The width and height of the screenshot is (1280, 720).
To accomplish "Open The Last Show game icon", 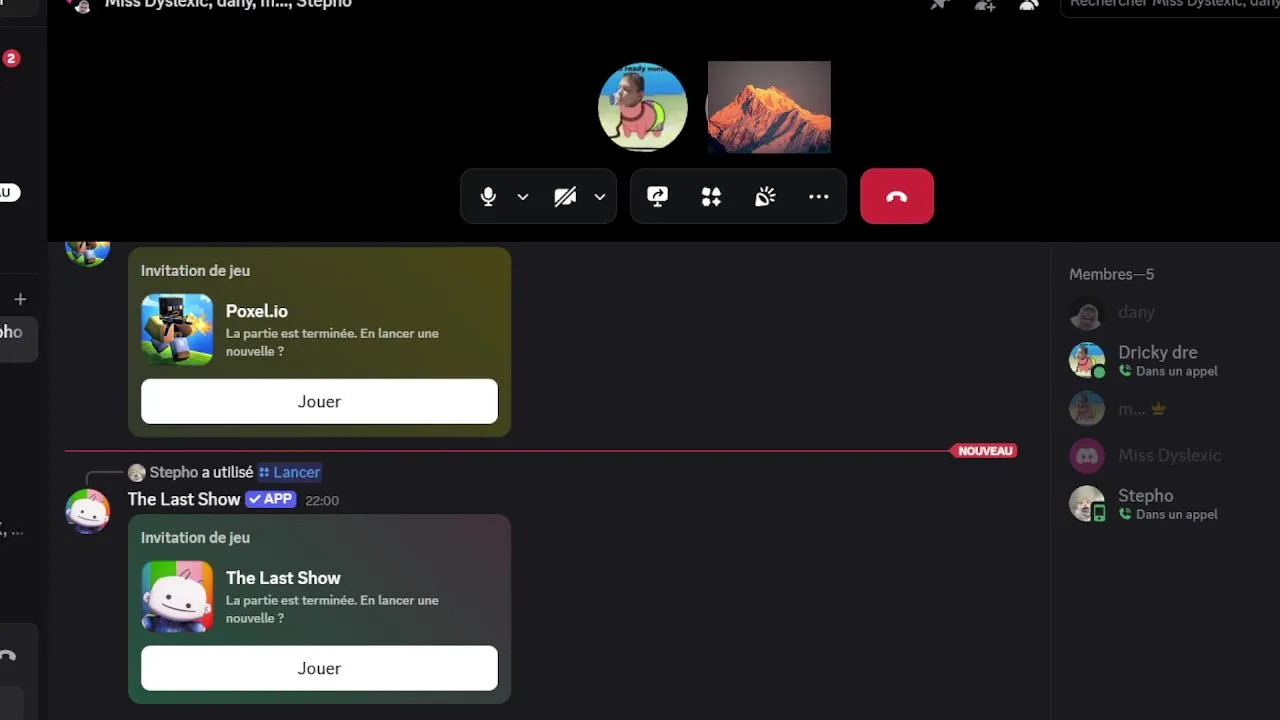I will point(177,596).
